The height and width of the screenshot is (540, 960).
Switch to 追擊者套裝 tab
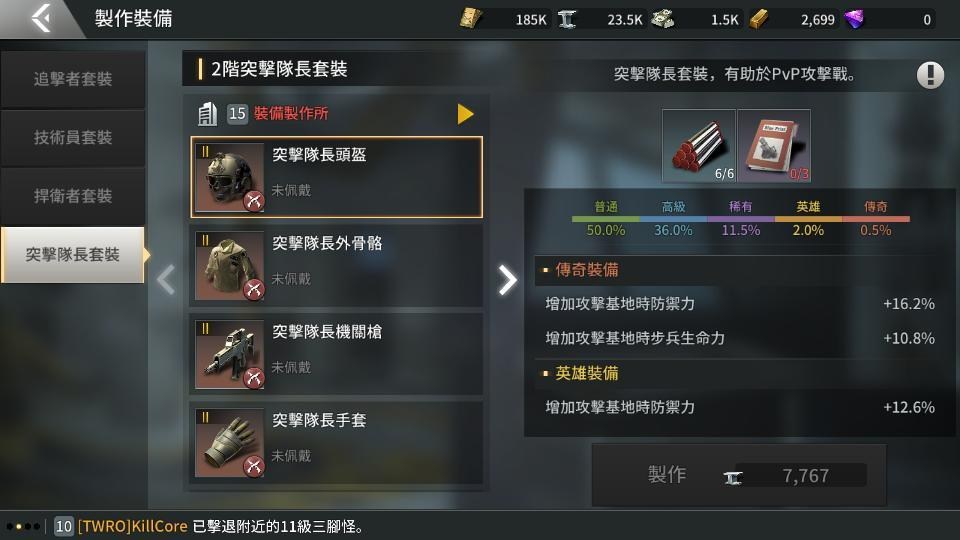pyautogui.click(x=73, y=79)
